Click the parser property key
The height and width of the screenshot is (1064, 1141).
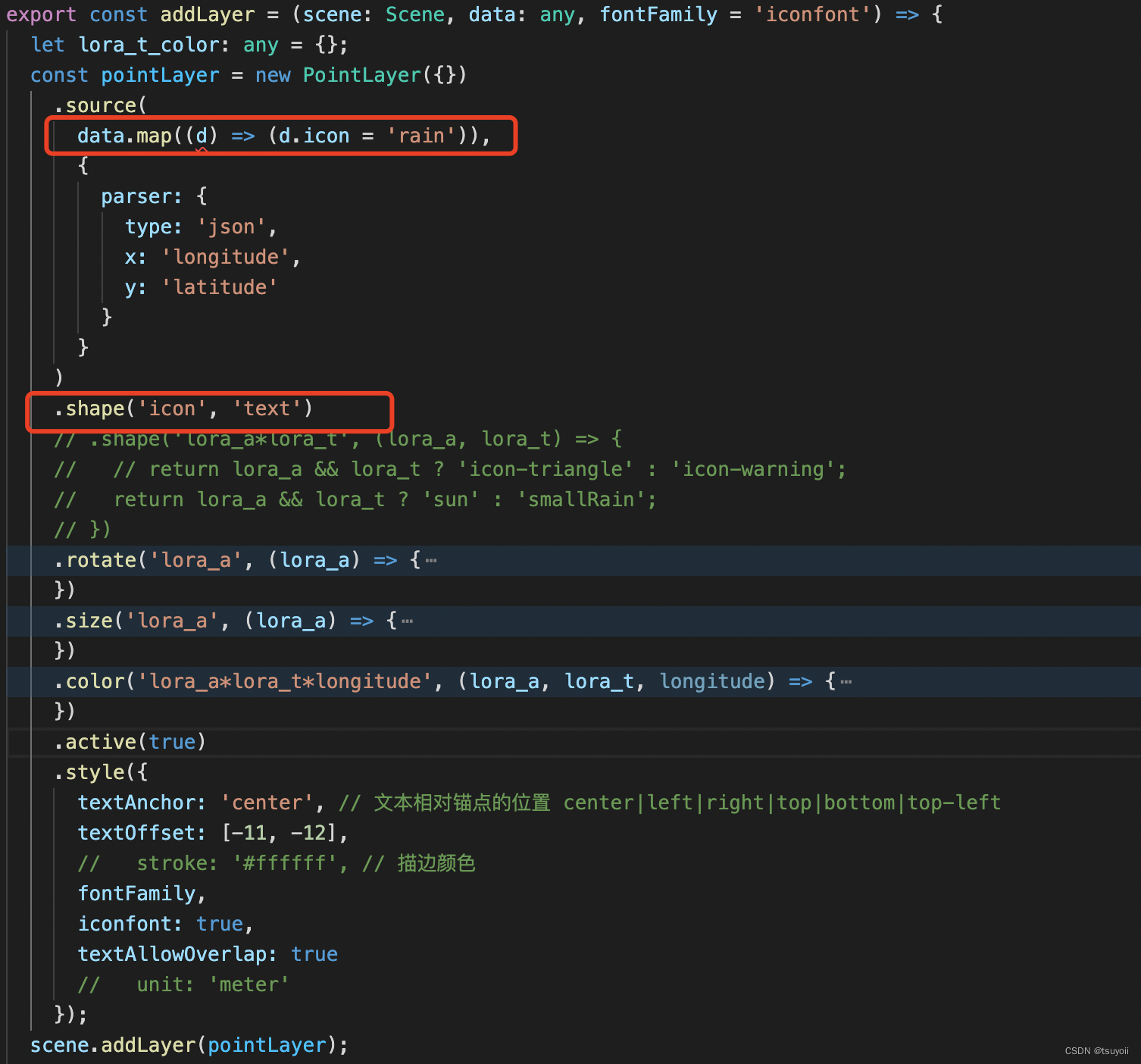point(136,197)
